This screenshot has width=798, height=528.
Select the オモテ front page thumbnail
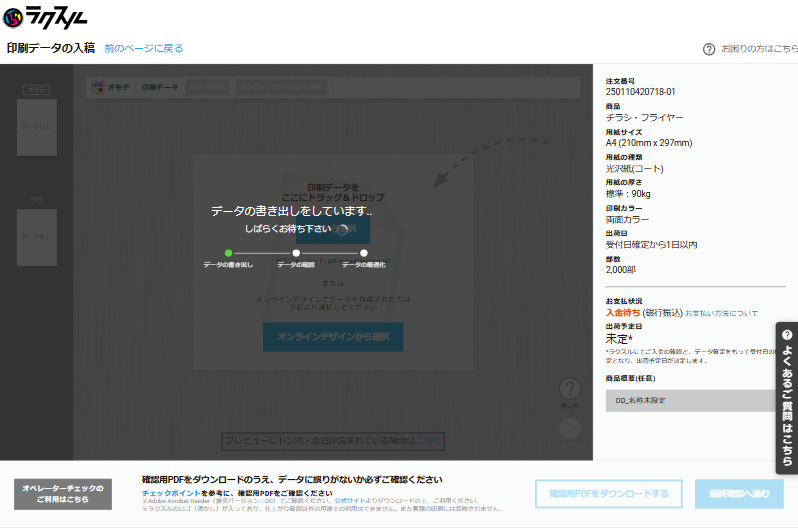pos(36,127)
